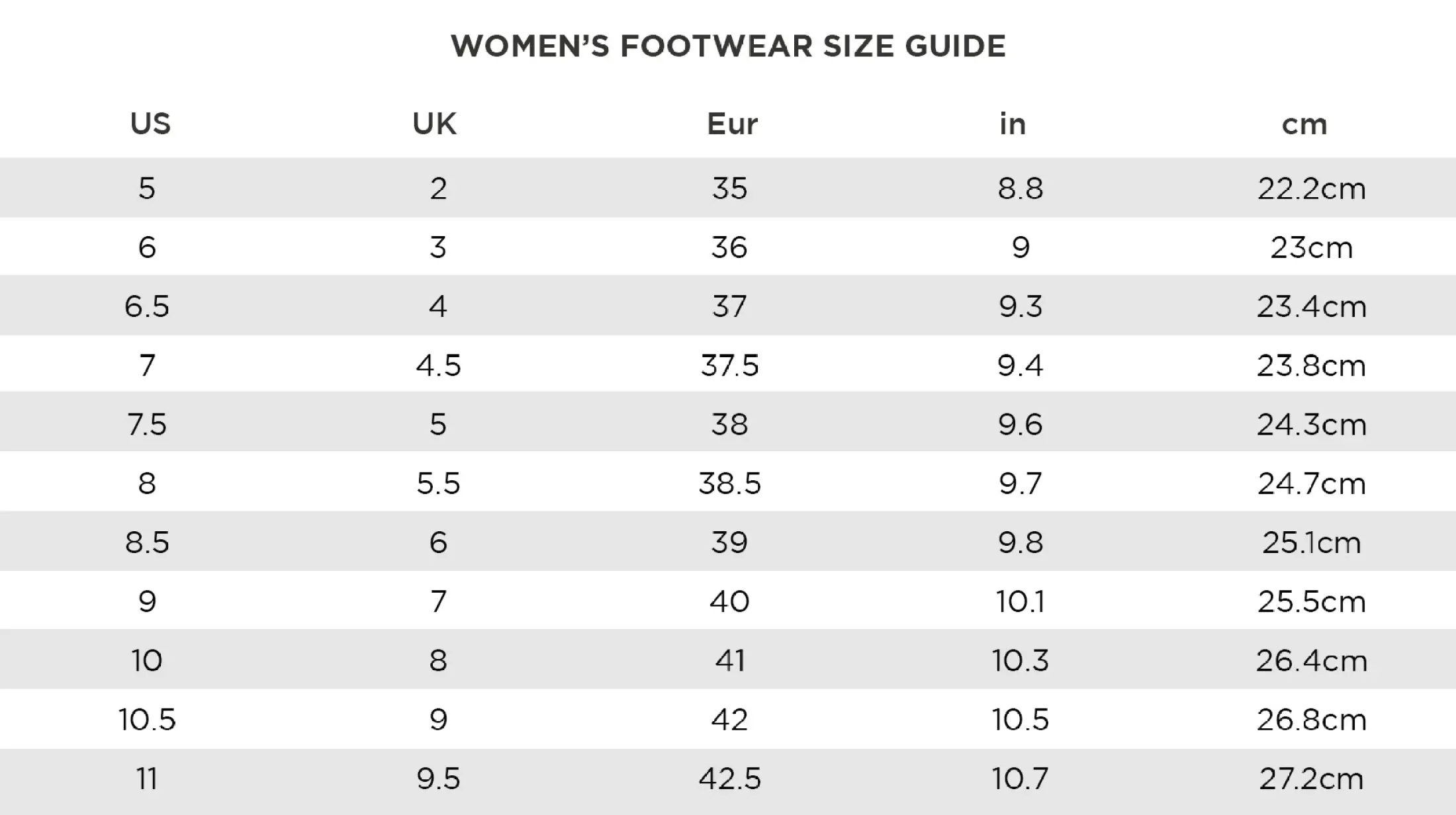1456x815 pixels.
Task: Click Eur size 36 cell
Action: [729, 247]
